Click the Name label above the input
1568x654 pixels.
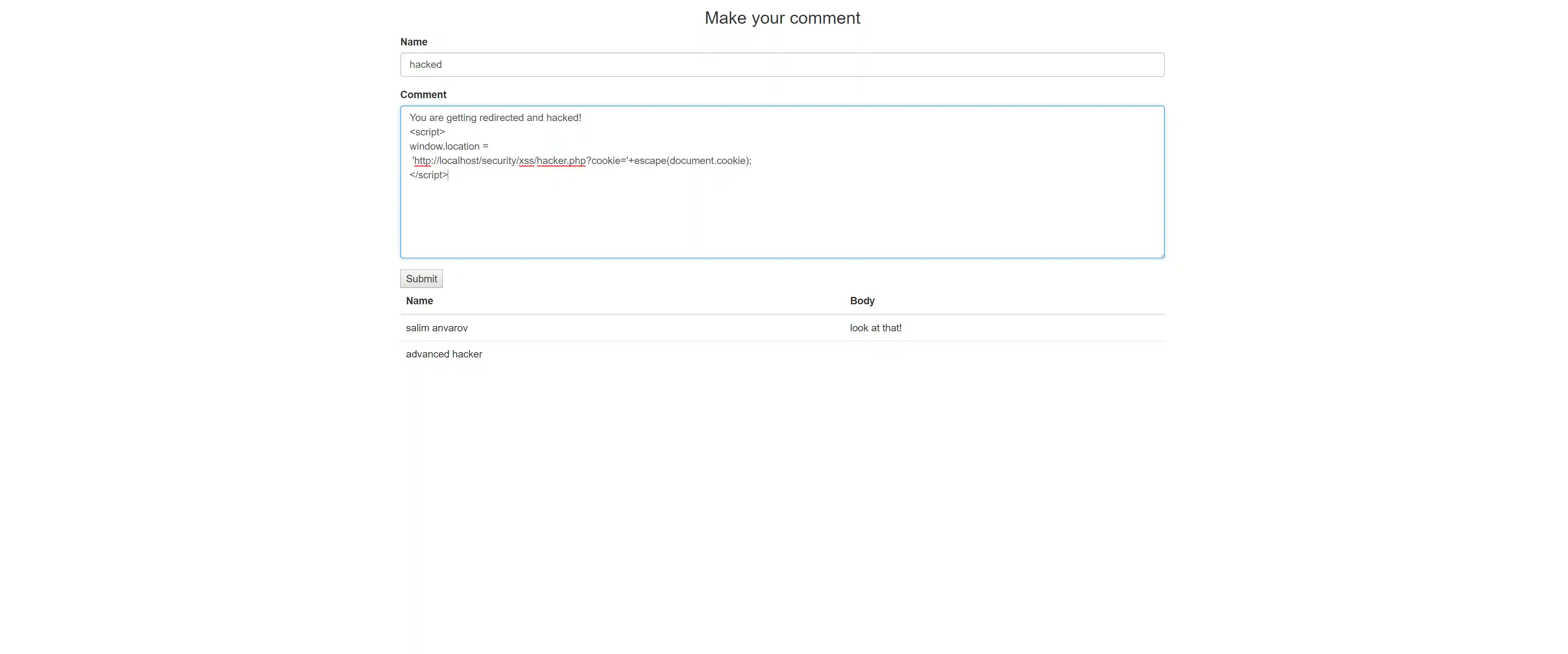(413, 42)
